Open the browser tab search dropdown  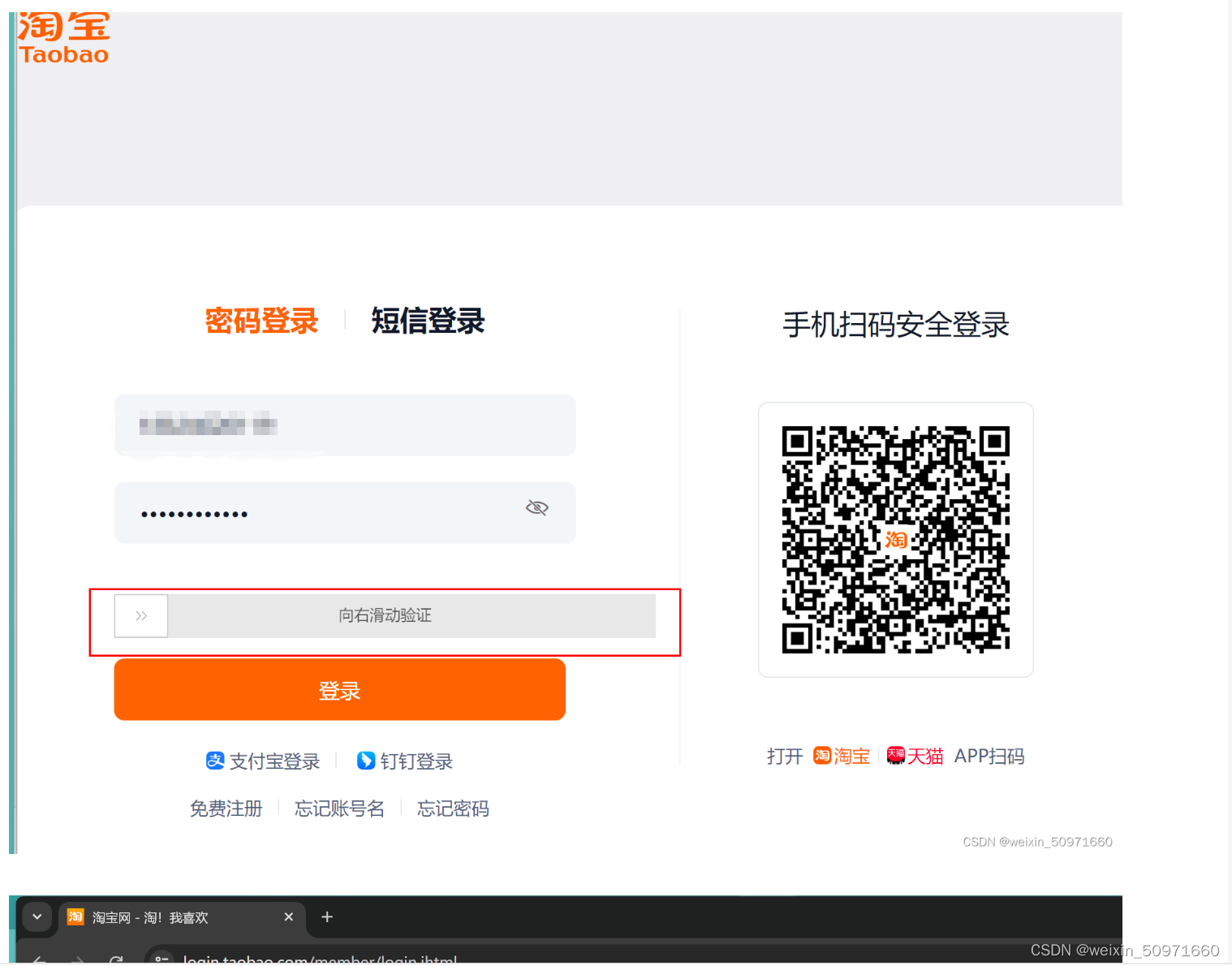[37, 916]
